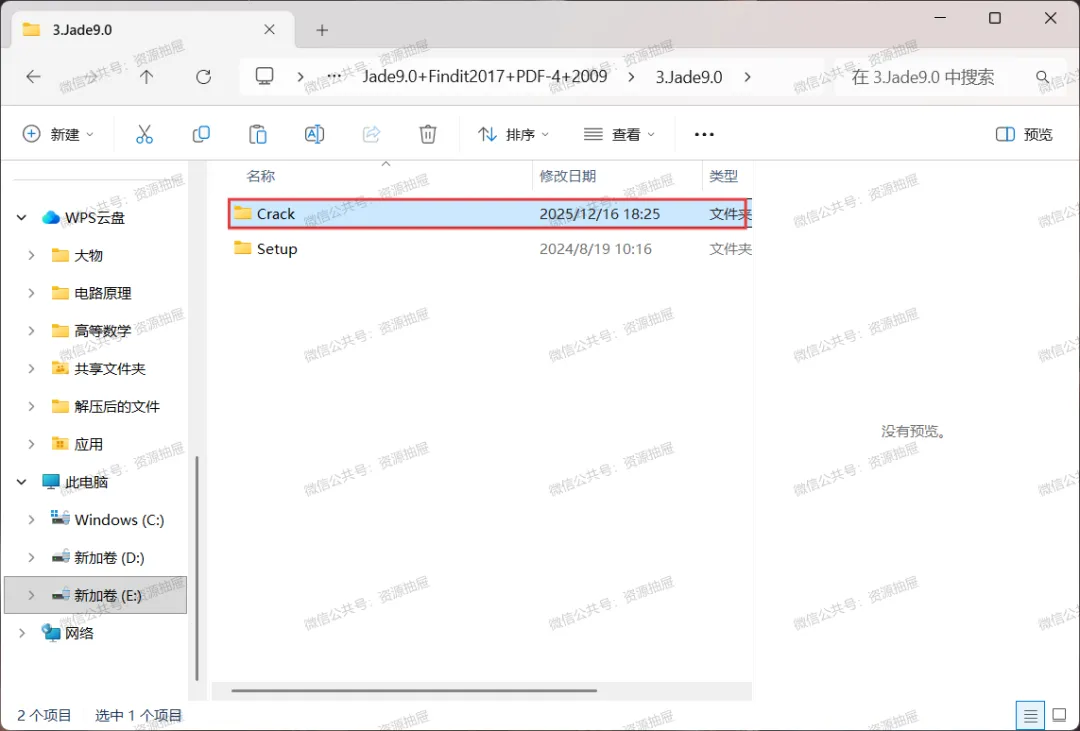
Task: Close the 3.Jade9.0 tab
Action: tap(269, 30)
